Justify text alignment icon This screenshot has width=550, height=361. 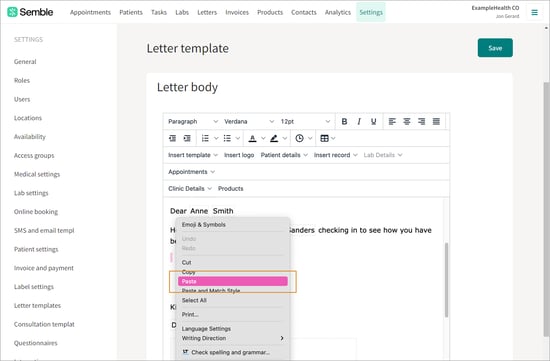pyautogui.click(x=436, y=121)
